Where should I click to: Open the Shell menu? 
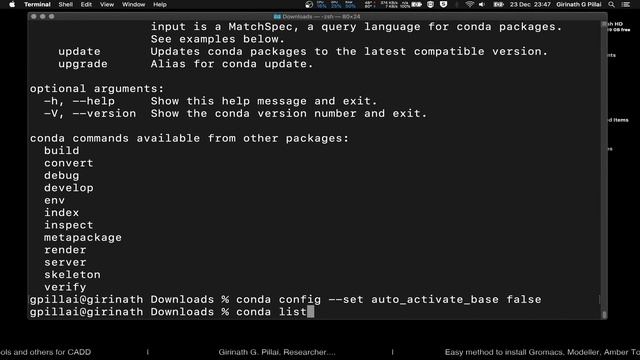click(x=65, y=4)
